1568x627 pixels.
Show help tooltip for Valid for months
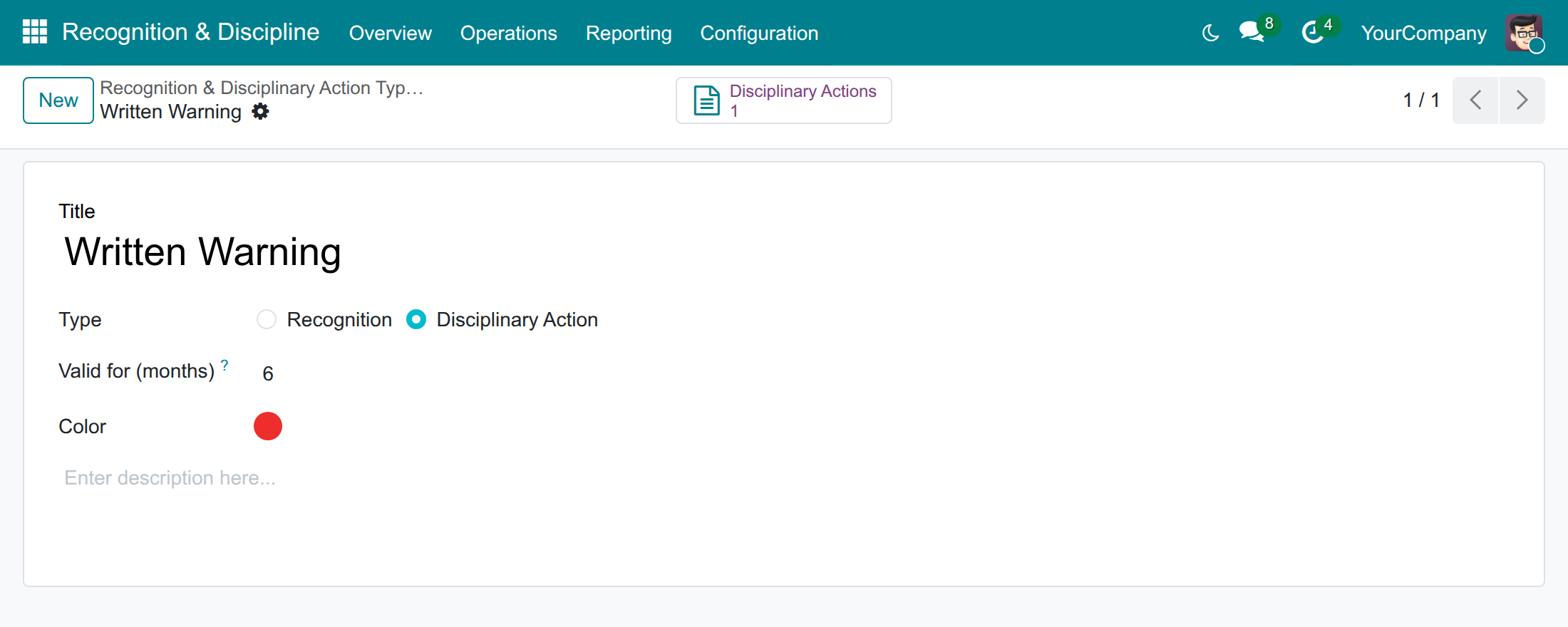coord(225,365)
